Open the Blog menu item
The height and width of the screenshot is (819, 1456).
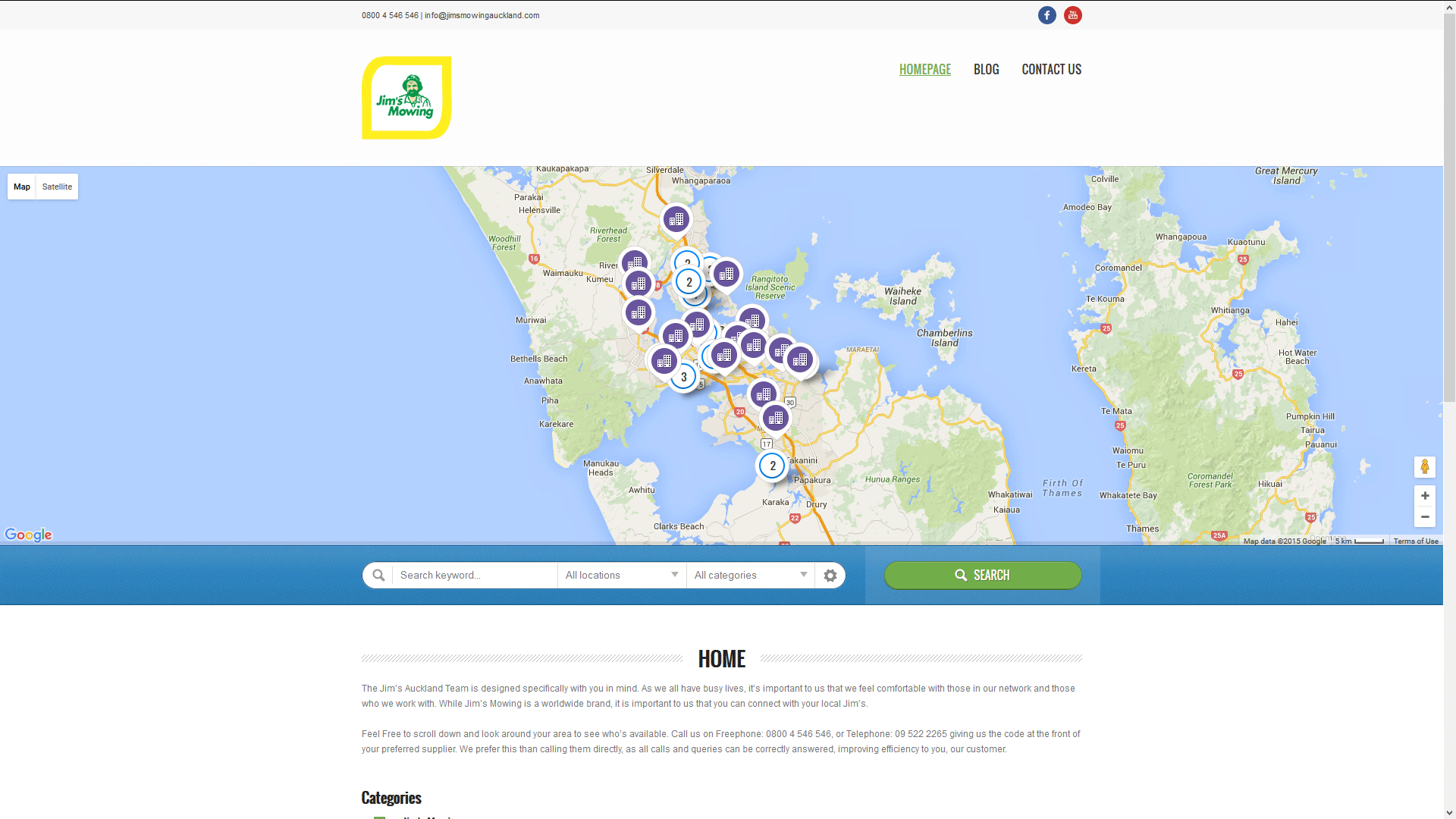click(986, 69)
